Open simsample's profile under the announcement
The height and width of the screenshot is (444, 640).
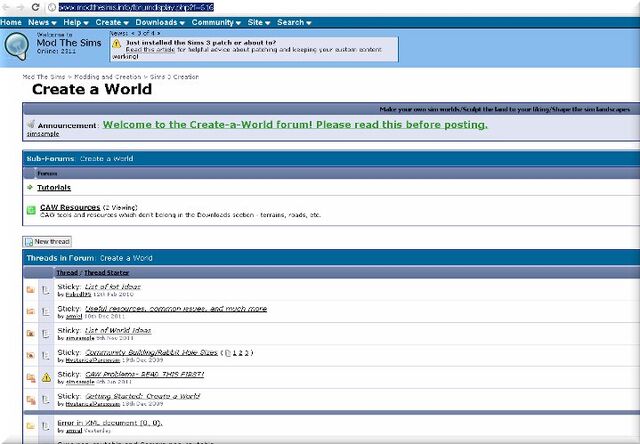[x=43, y=134]
